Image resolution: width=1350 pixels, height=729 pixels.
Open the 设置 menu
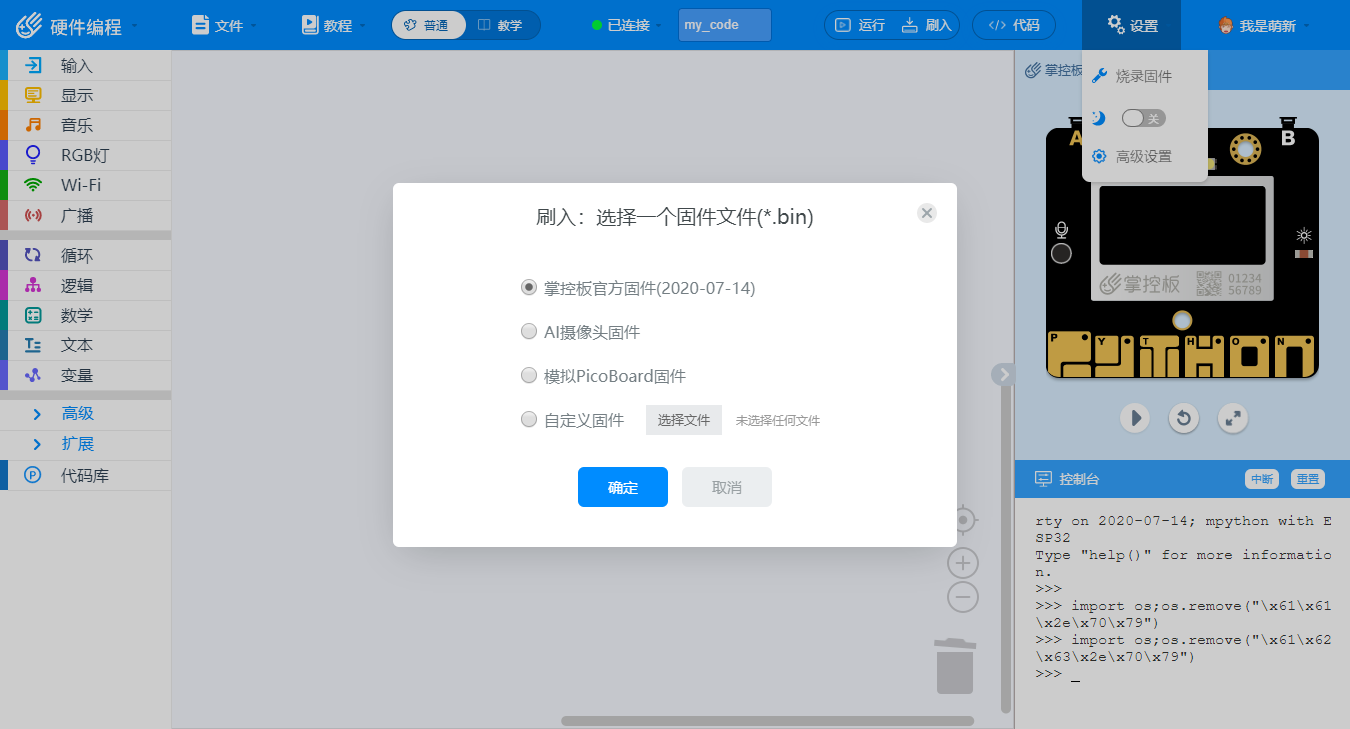(x=1132, y=25)
